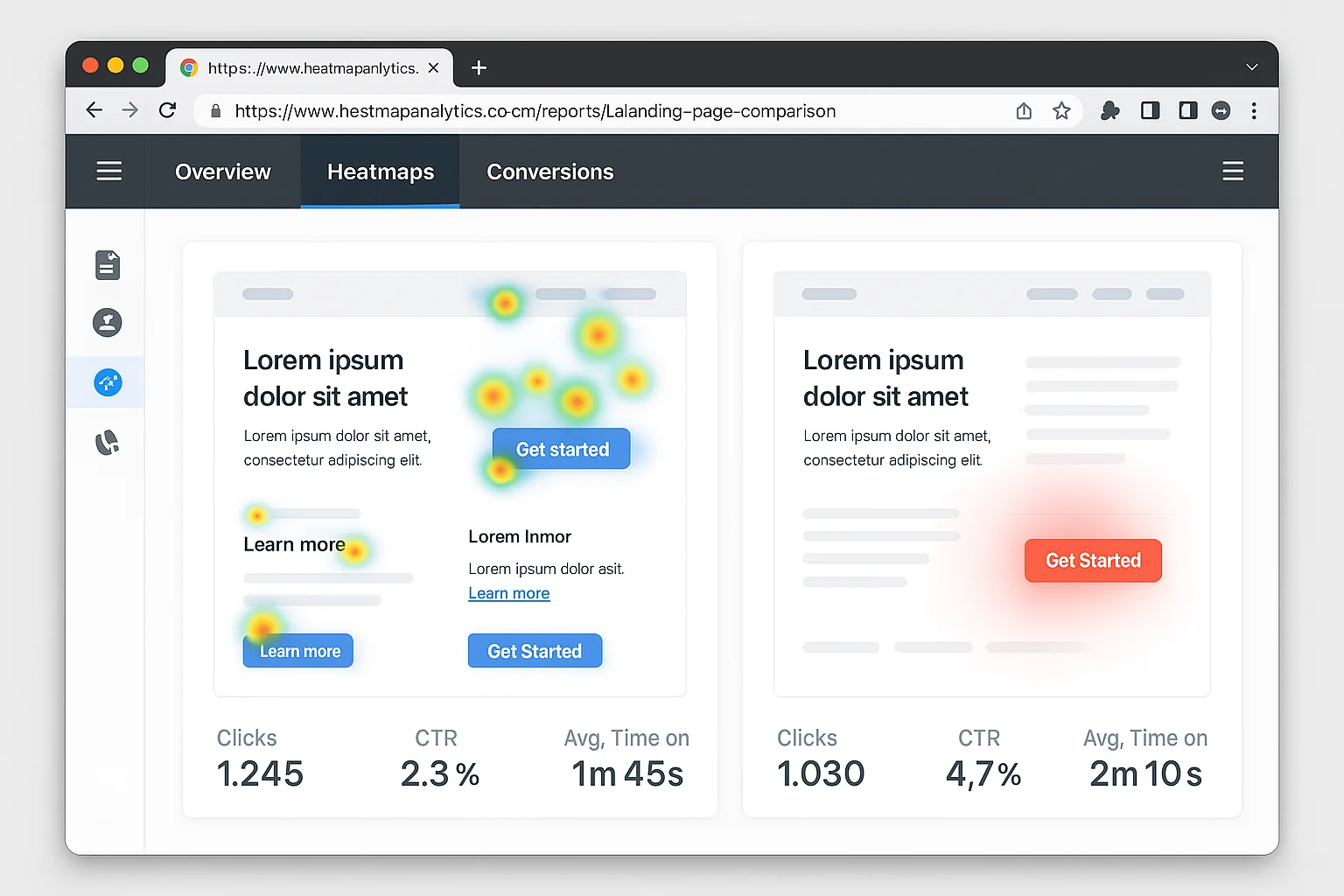Open the hamburger menu on top right
The image size is (1344, 896).
click(1233, 171)
